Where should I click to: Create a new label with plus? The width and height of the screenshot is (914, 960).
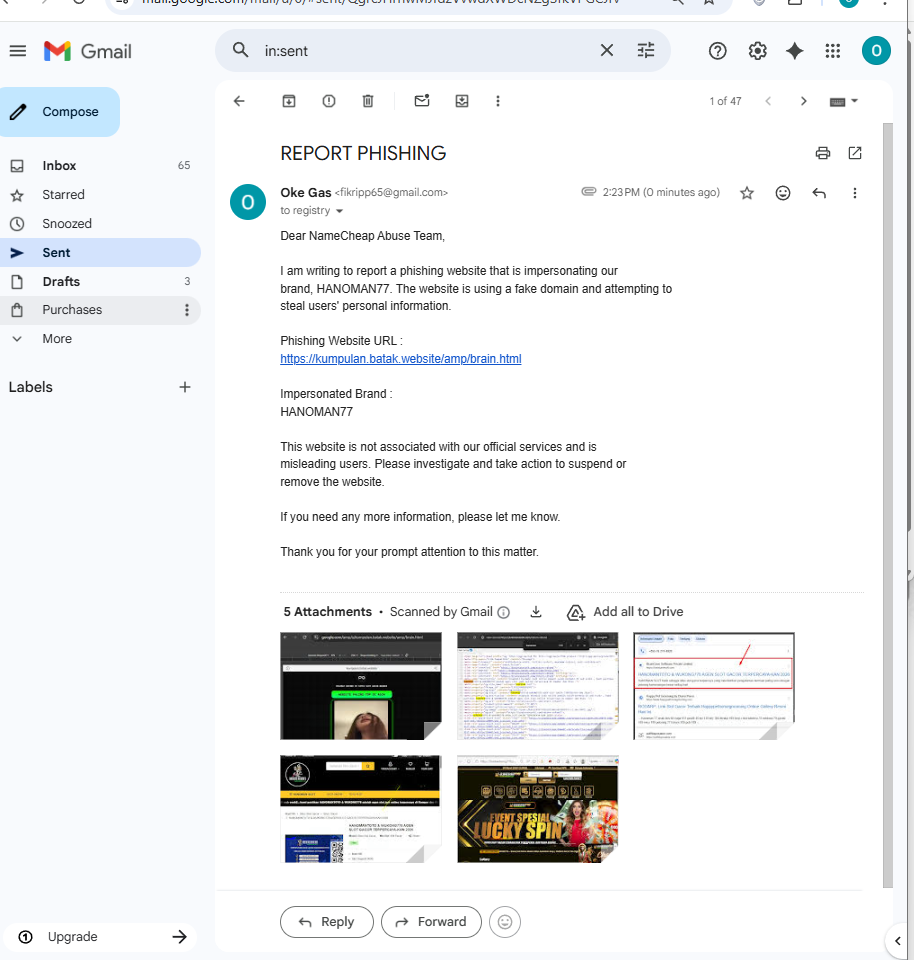tap(185, 387)
